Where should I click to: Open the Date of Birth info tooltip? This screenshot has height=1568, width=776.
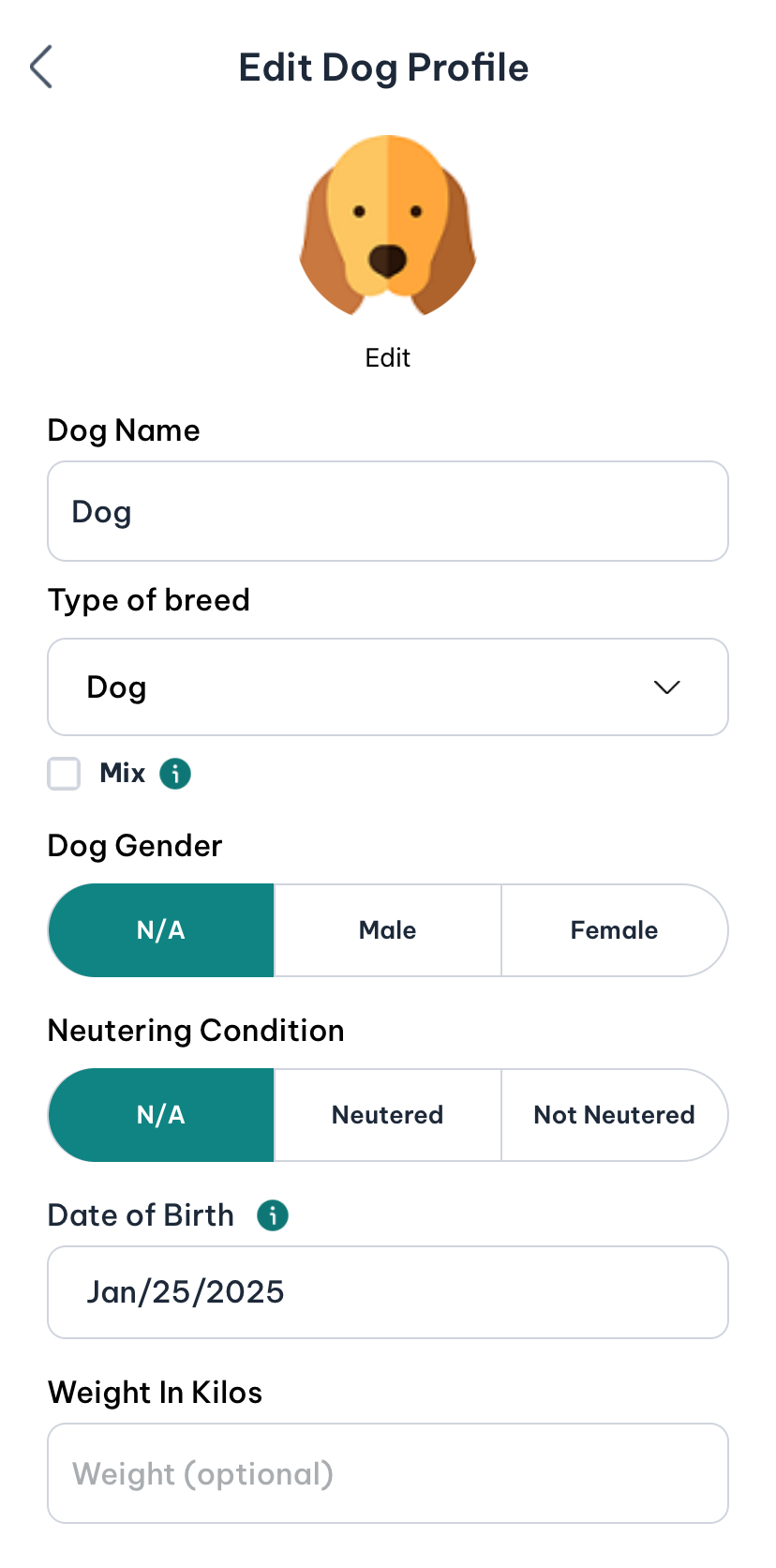pos(273,1215)
